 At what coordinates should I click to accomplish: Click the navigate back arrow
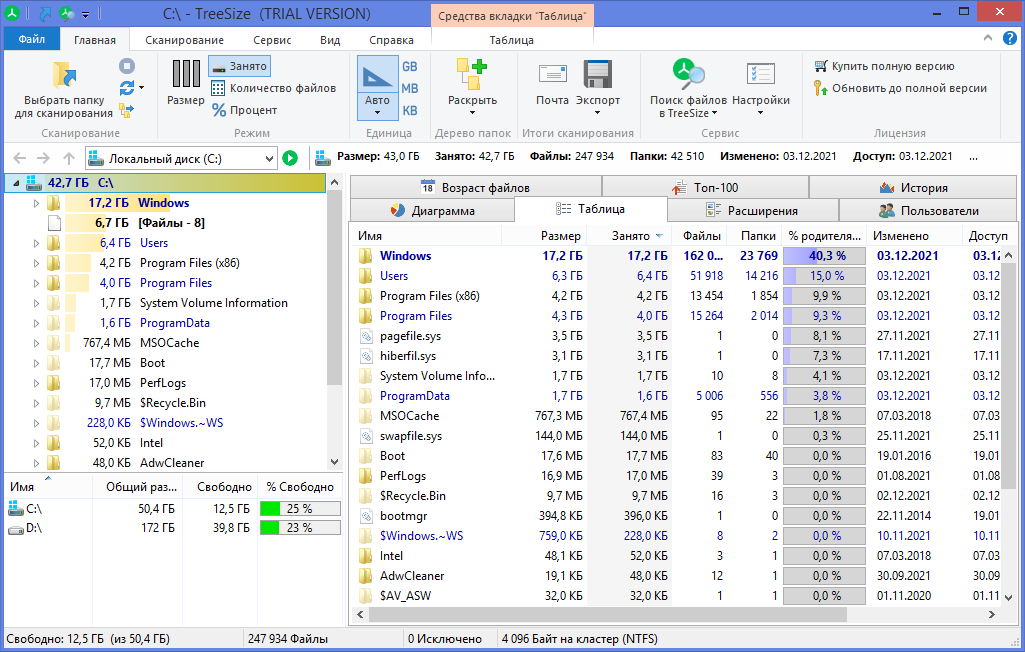pyautogui.click(x=20, y=158)
